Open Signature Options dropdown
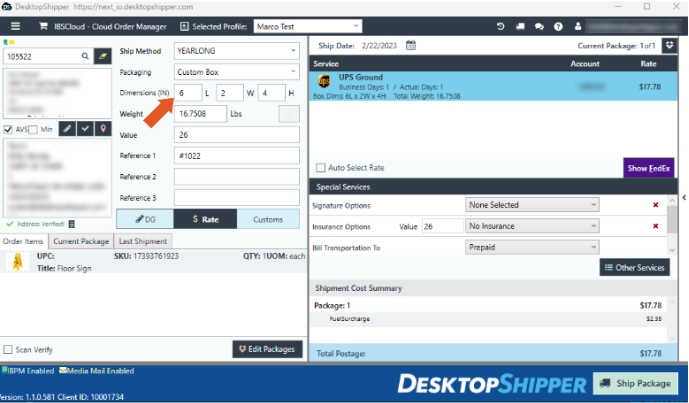 coord(532,205)
